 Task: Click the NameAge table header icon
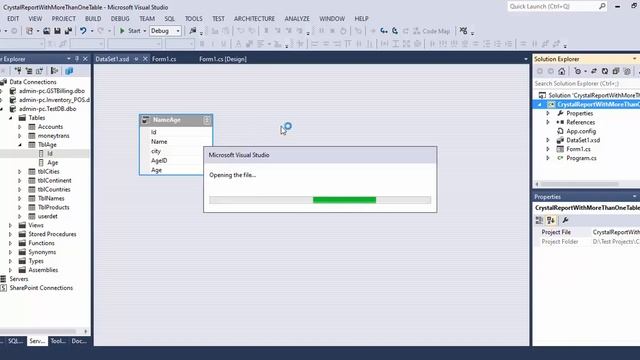(146, 120)
